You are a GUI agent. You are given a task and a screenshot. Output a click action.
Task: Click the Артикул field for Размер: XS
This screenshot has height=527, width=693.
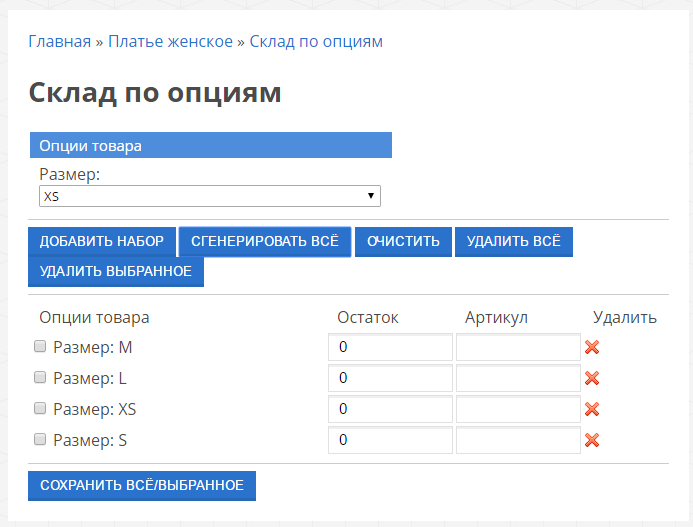518,409
